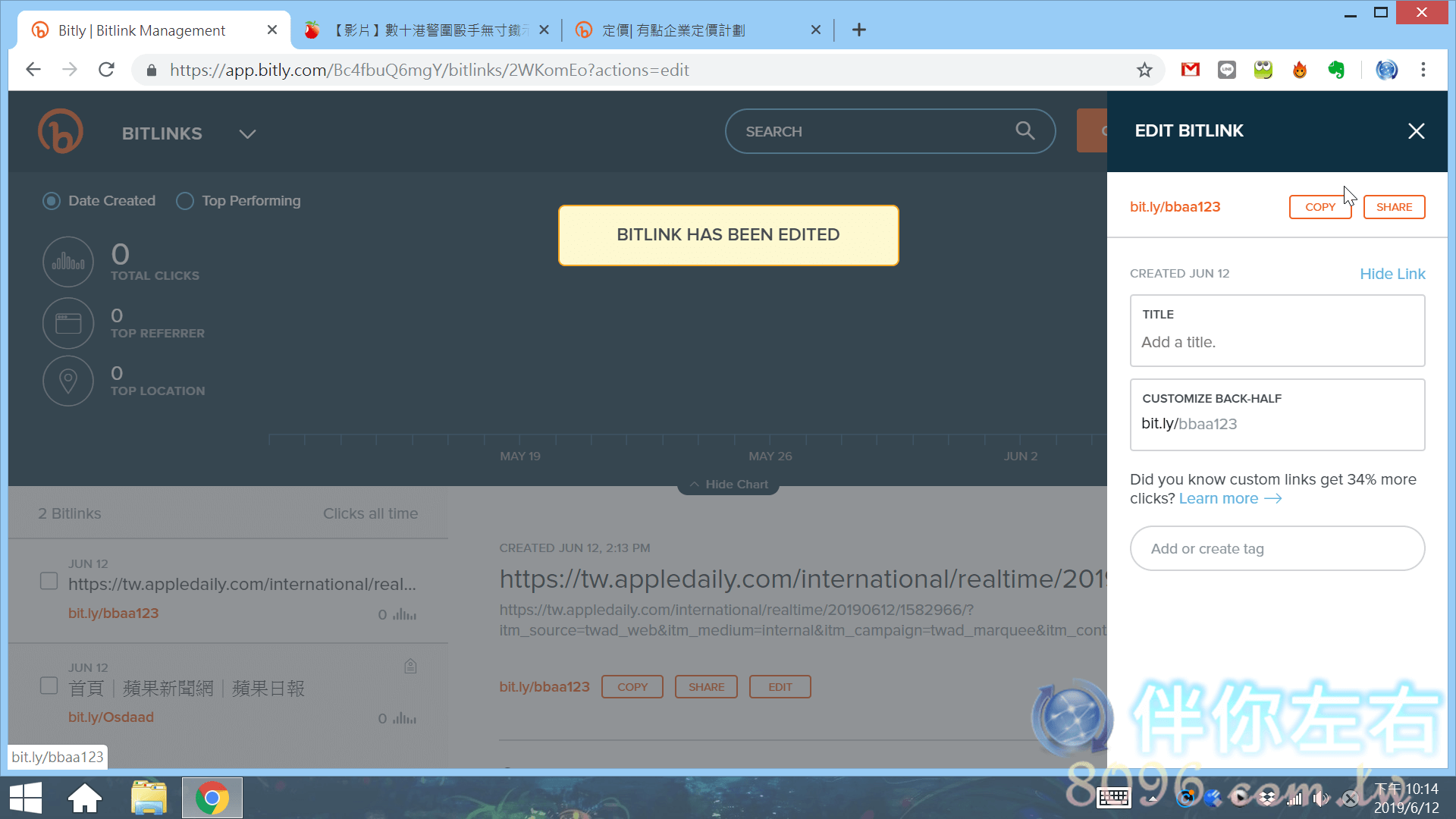Click COPY button in link details
Viewport: 1456px width, 819px height.
(632, 687)
